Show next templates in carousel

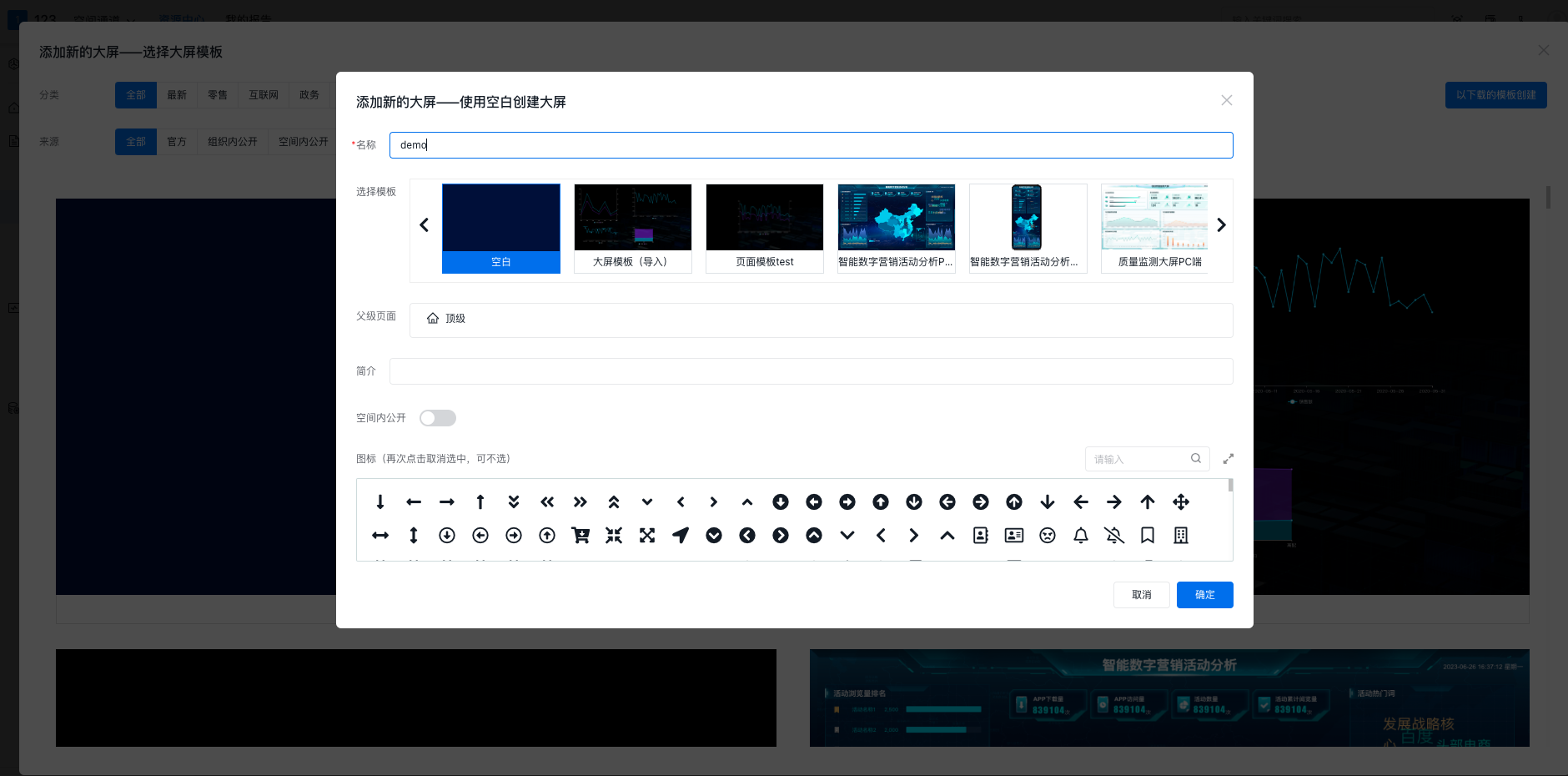coord(1221,225)
